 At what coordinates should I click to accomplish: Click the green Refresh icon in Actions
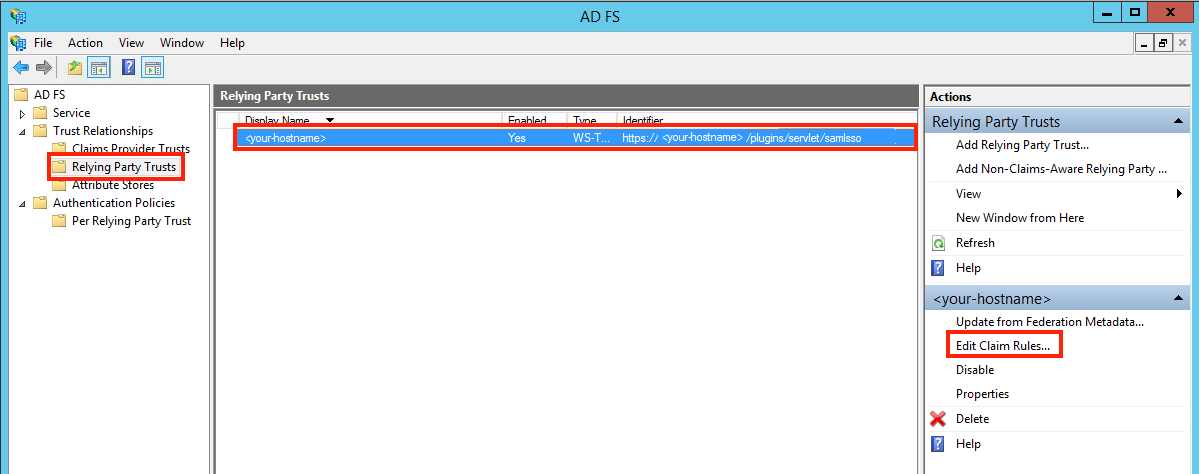point(938,243)
